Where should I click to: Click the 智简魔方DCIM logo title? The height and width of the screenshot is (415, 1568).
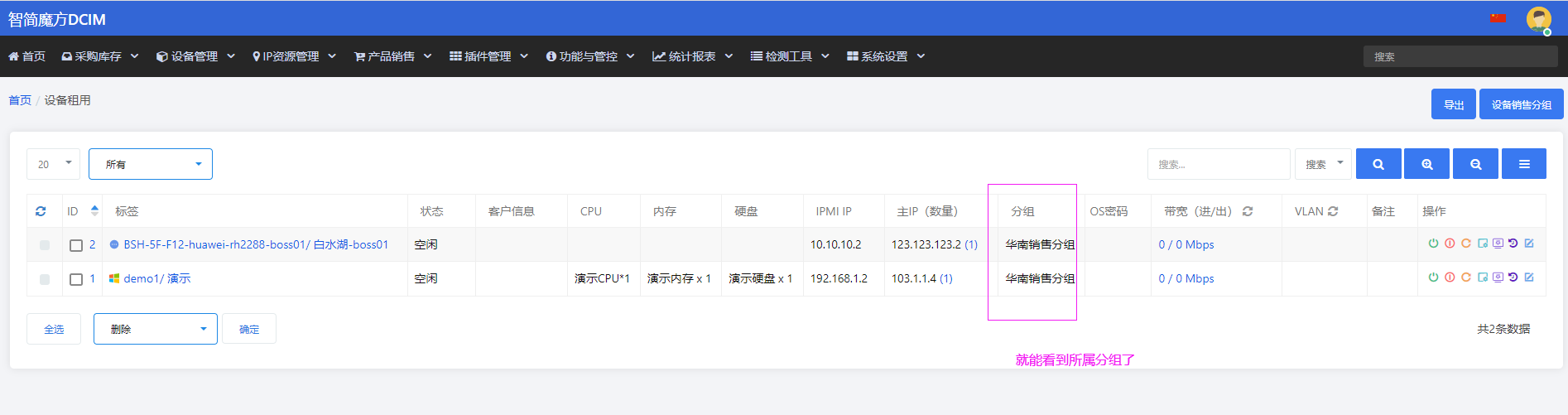[x=57, y=19]
